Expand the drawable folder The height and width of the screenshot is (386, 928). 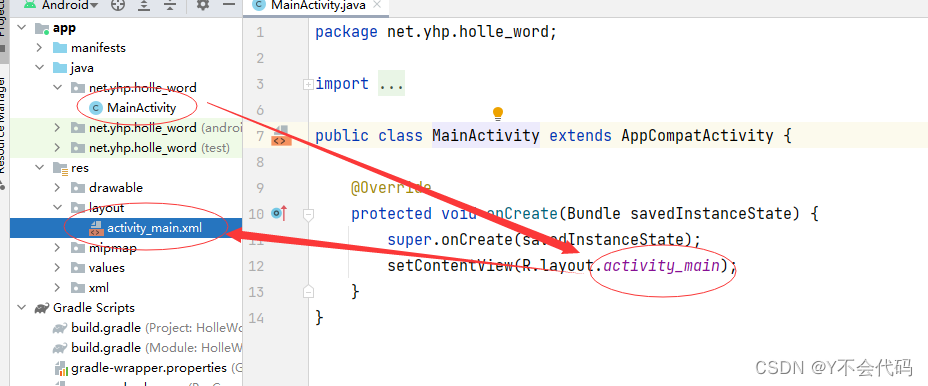57,188
